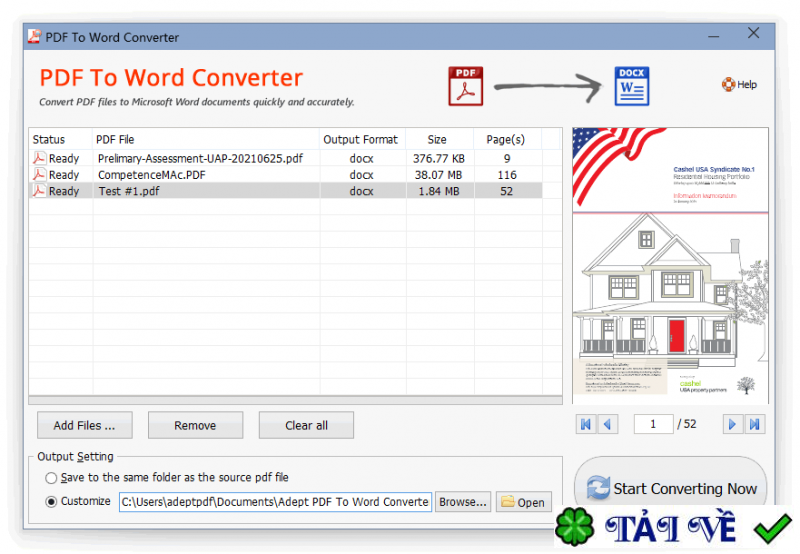800x554 pixels.
Task: Click page count 9 cell
Action: point(507,159)
